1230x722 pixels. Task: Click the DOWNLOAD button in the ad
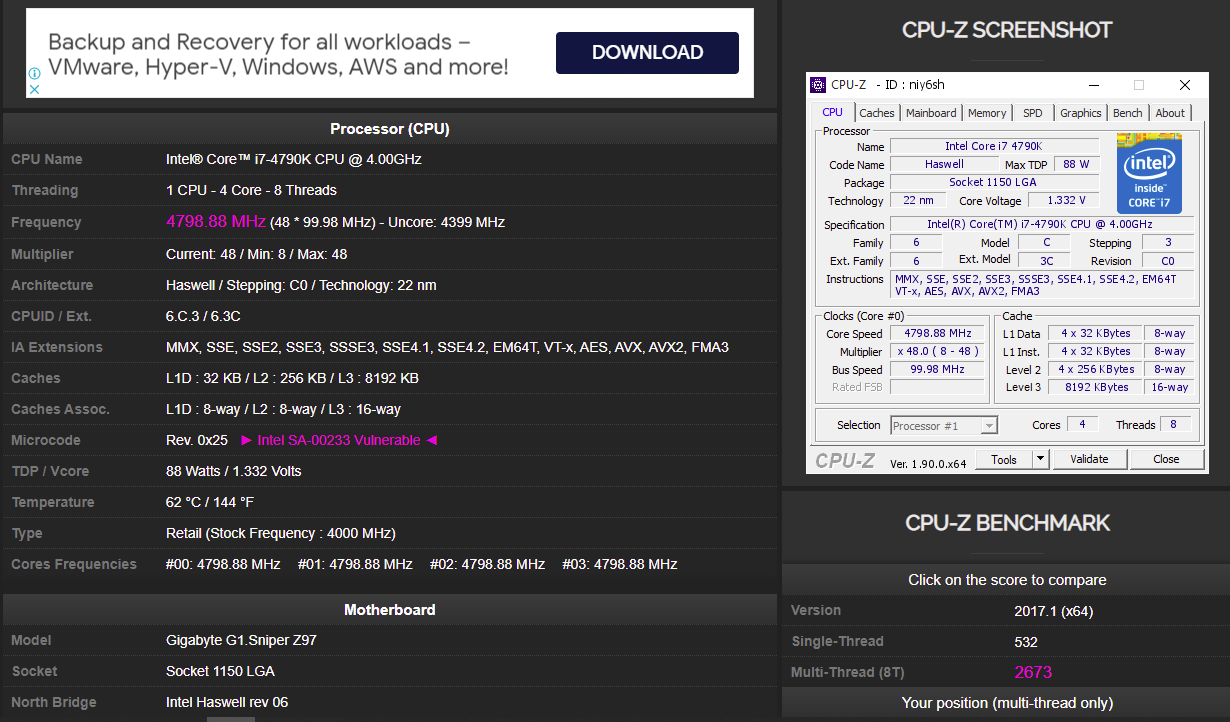pyautogui.click(x=647, y=53)
